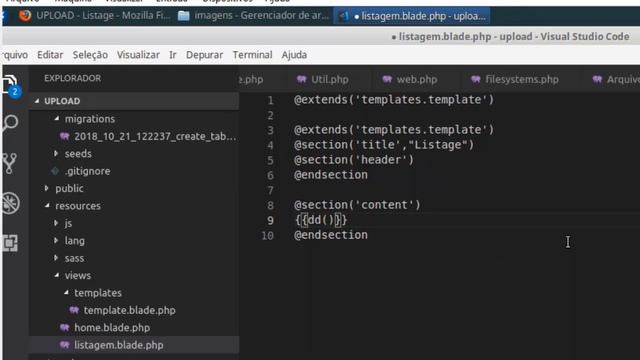640x360 pixels.
Task: Click @section('content') code on line 8
Action: pyautogui.click(x=357, y=204)
